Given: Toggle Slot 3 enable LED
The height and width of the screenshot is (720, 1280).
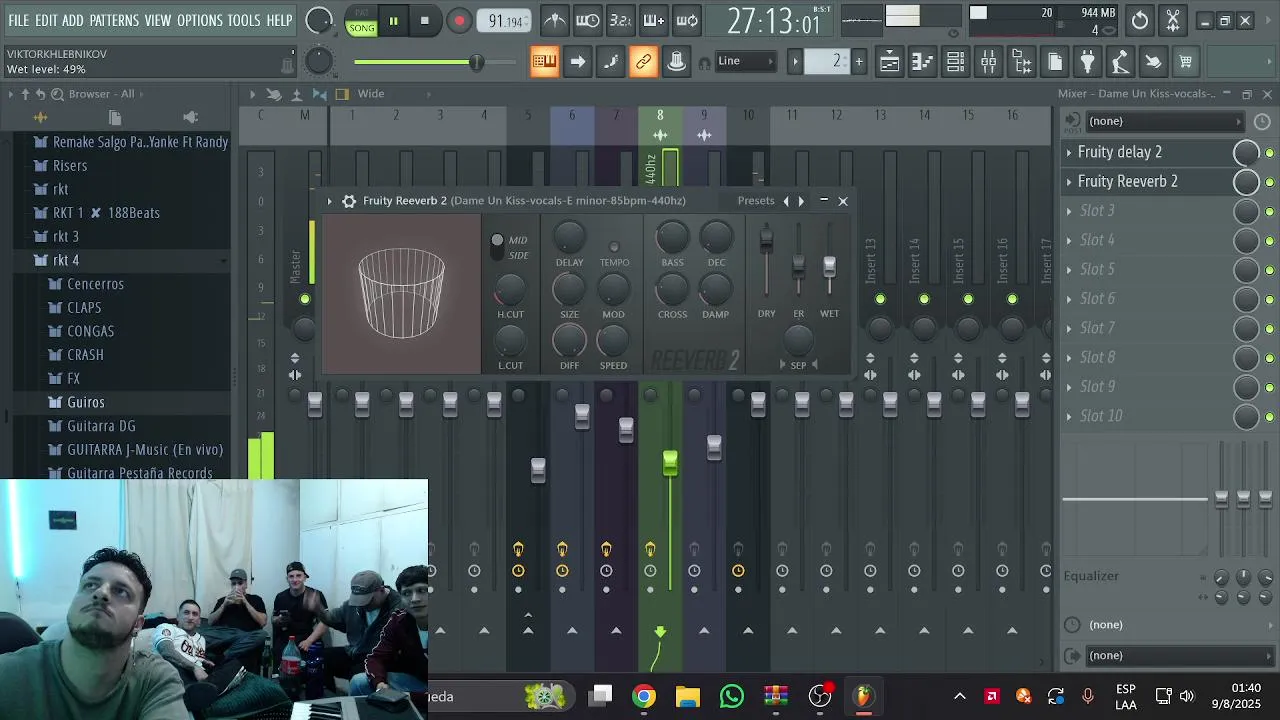Looking at the screenshot, I should pos(1270,212).
